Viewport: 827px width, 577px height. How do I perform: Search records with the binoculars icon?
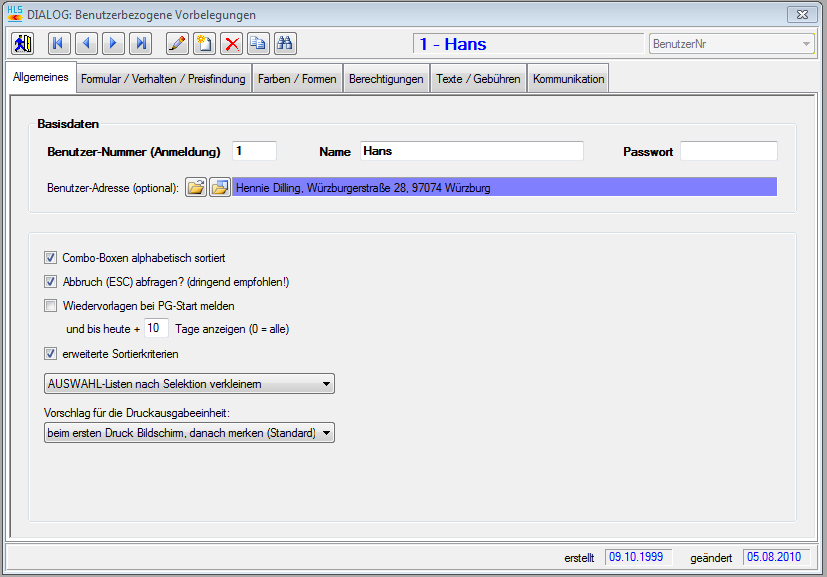pyautogui.click(x=285, y=44)
